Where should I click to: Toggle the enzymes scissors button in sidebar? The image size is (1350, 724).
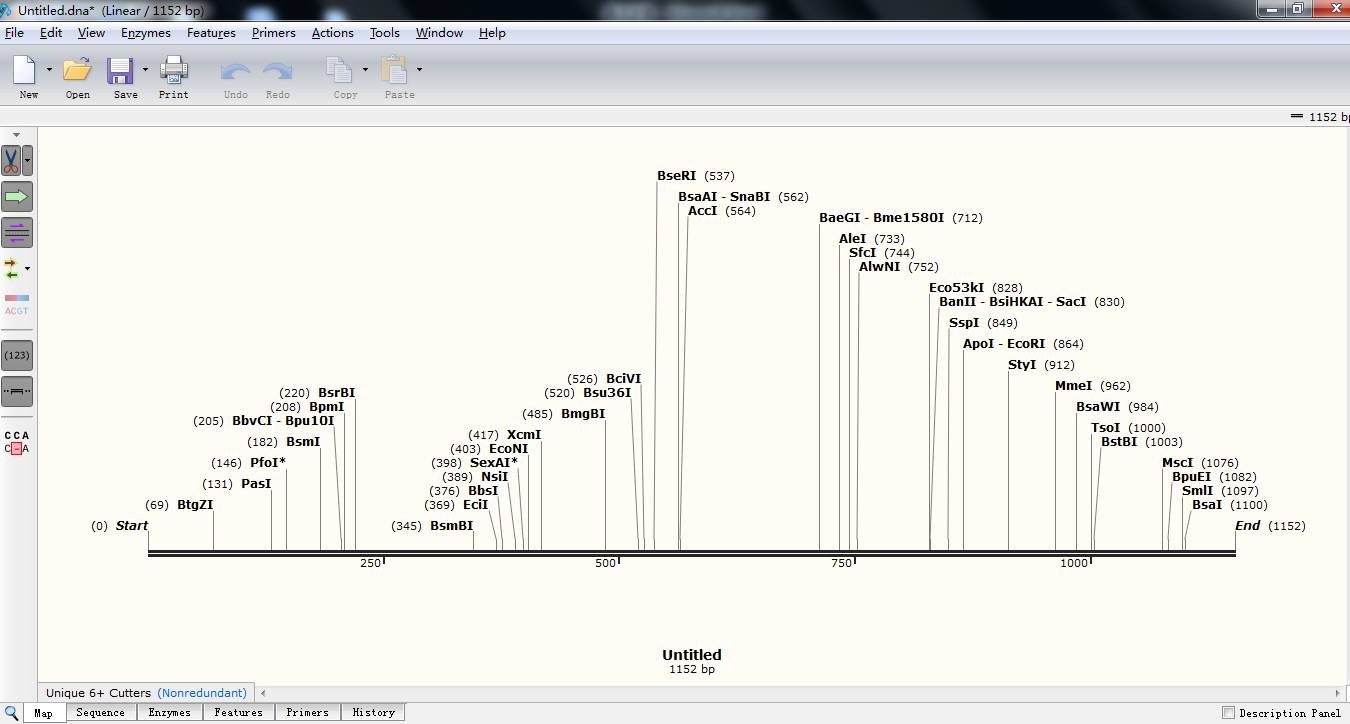point(11,160)
